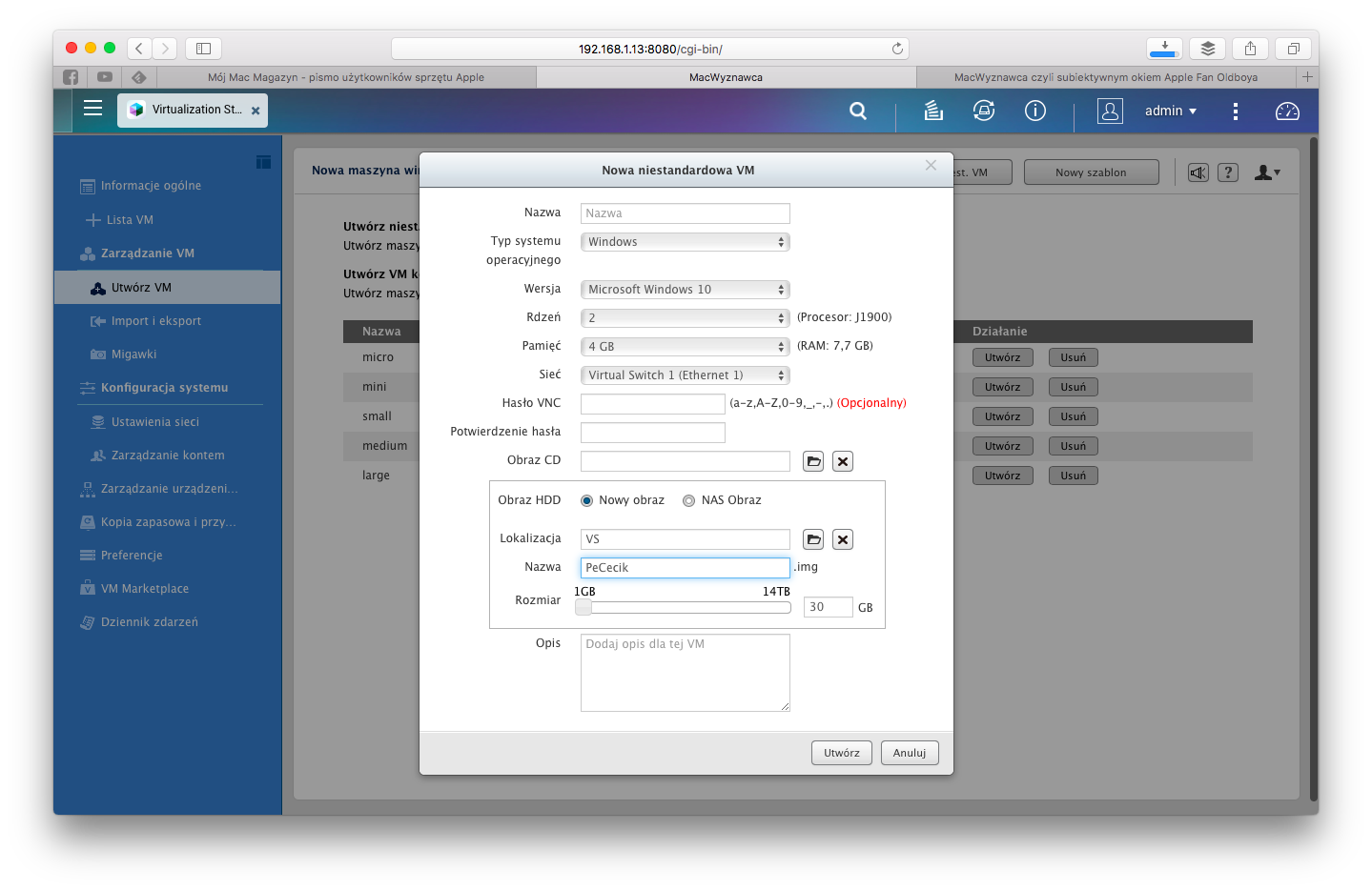The width and height of the screenshot is (1372, 891).
Task: Expand the Wersja Microsoft Windows 10 dropdown
Action: (x=685, y=290)
